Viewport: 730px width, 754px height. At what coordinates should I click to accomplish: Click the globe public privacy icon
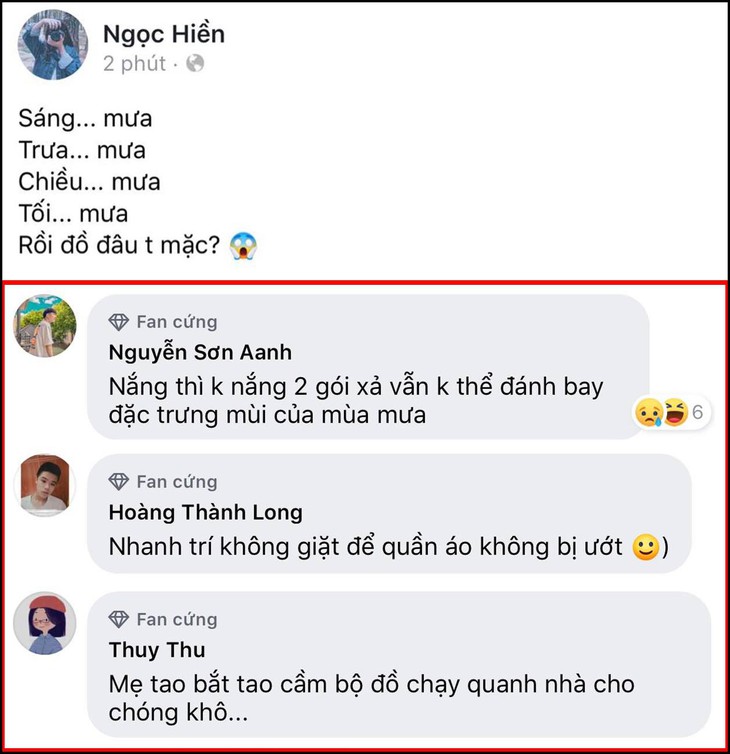coord(196,64)
